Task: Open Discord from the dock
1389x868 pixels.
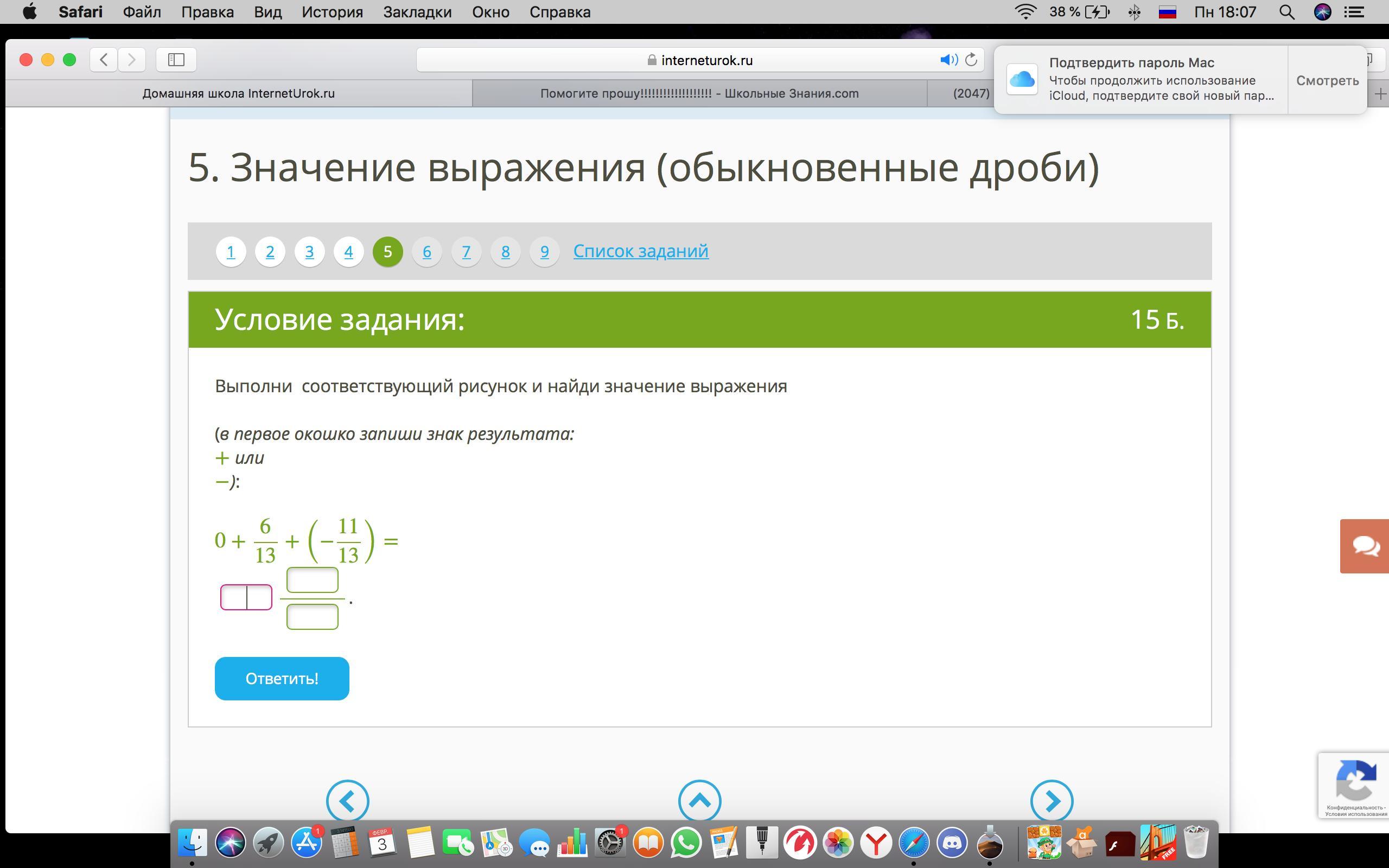Action: point(952,843)
